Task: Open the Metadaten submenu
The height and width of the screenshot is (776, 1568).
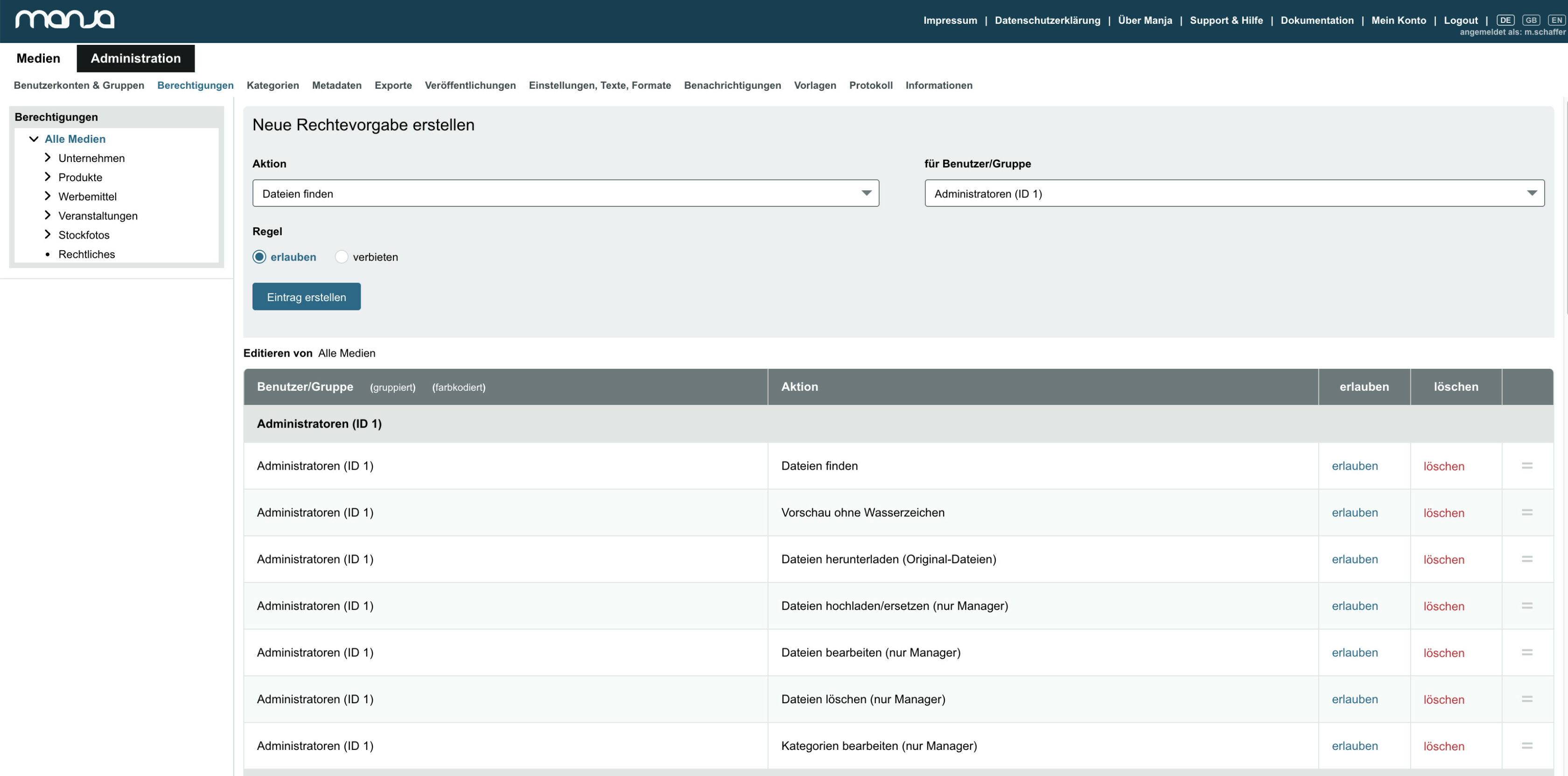Action: 336,85
